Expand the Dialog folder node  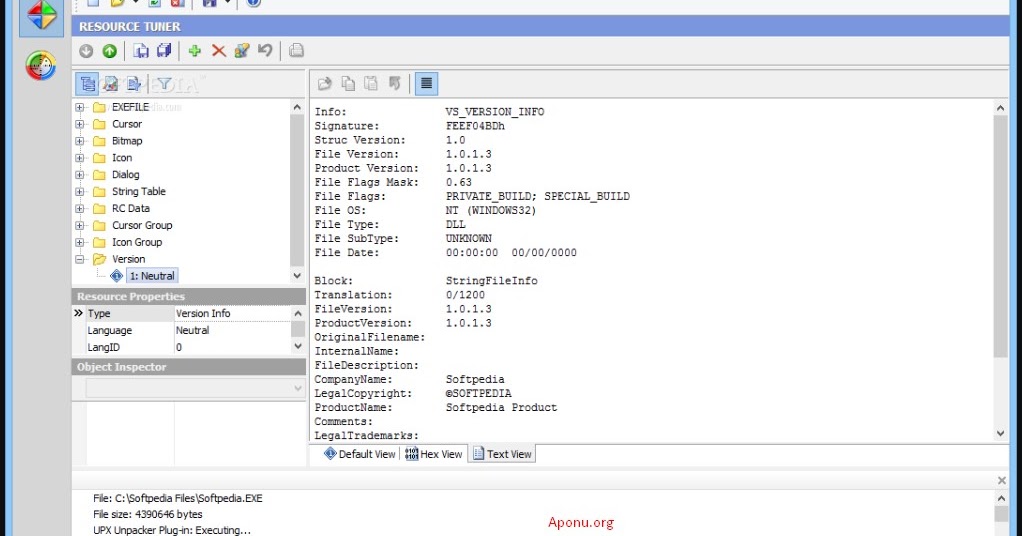click(80, 175)
